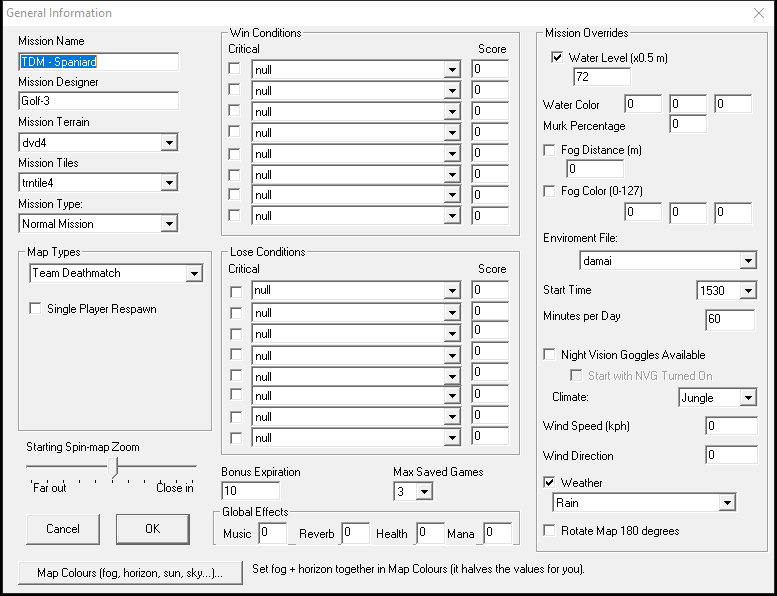The image size is (777, 596).
Task: Check first Lose Conditions critical box
Action: 236,292
